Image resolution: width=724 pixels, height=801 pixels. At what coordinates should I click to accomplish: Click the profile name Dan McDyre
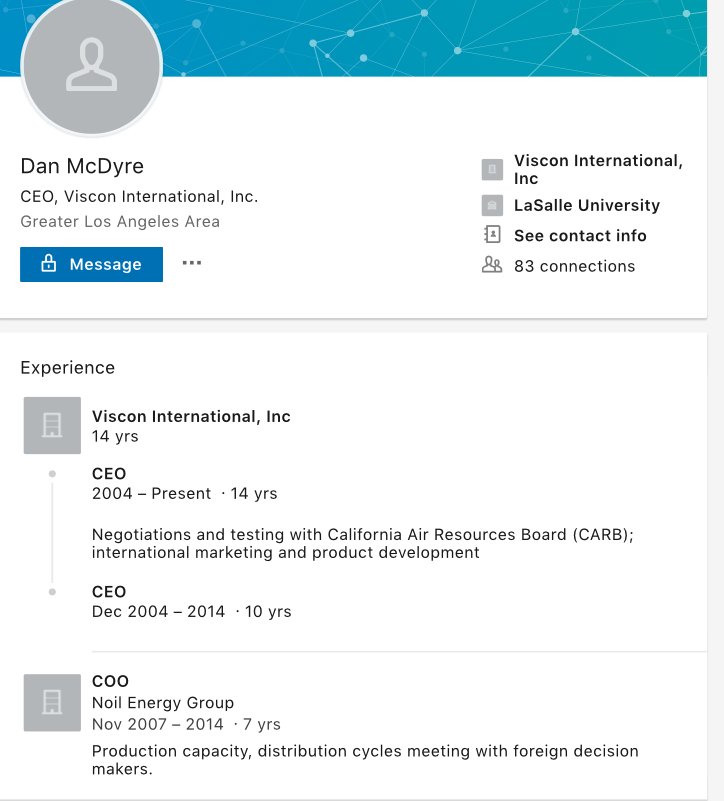coord(82,166)
